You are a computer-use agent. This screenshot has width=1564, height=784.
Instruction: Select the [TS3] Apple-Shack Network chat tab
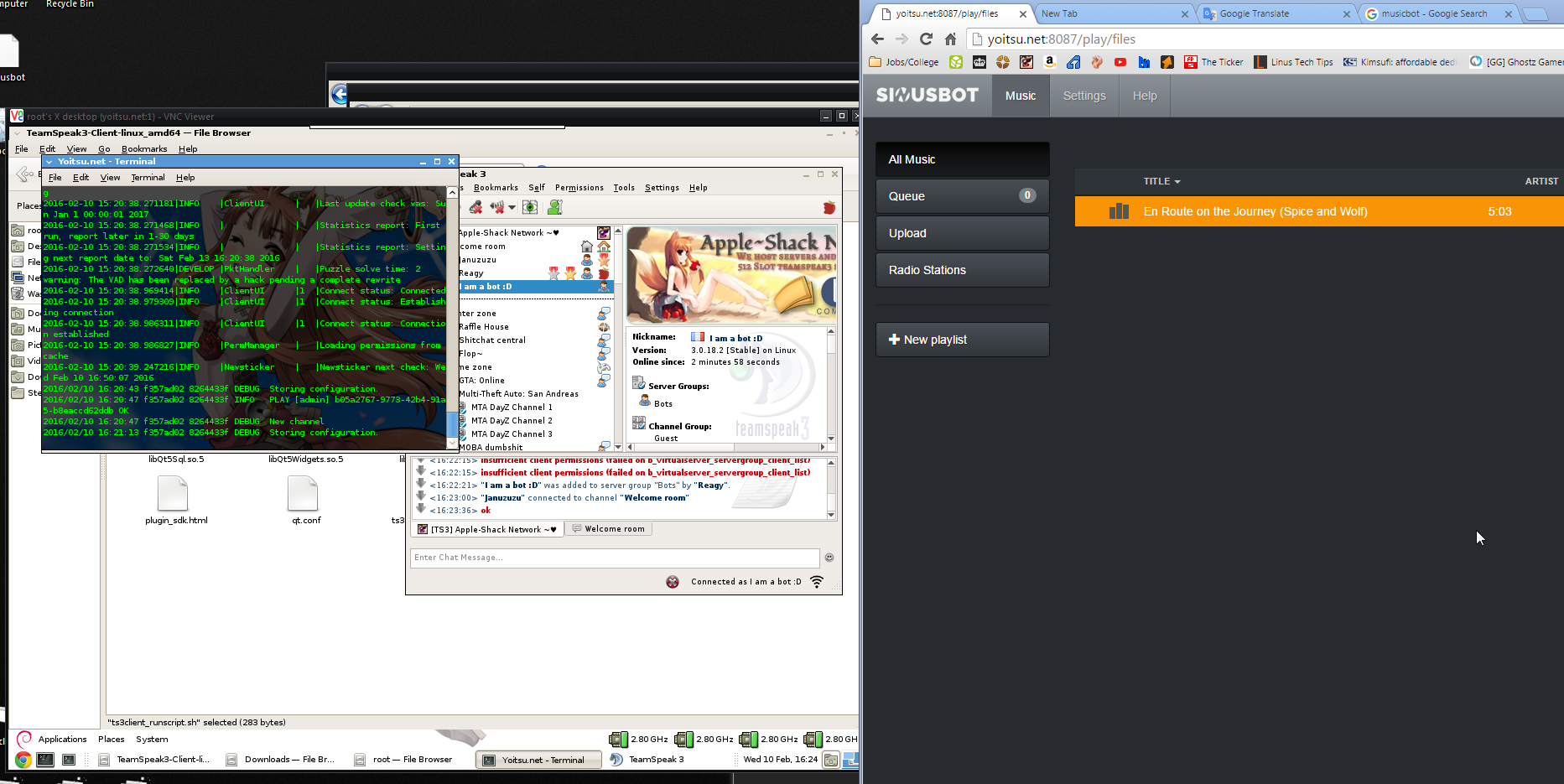coord(487,529)
